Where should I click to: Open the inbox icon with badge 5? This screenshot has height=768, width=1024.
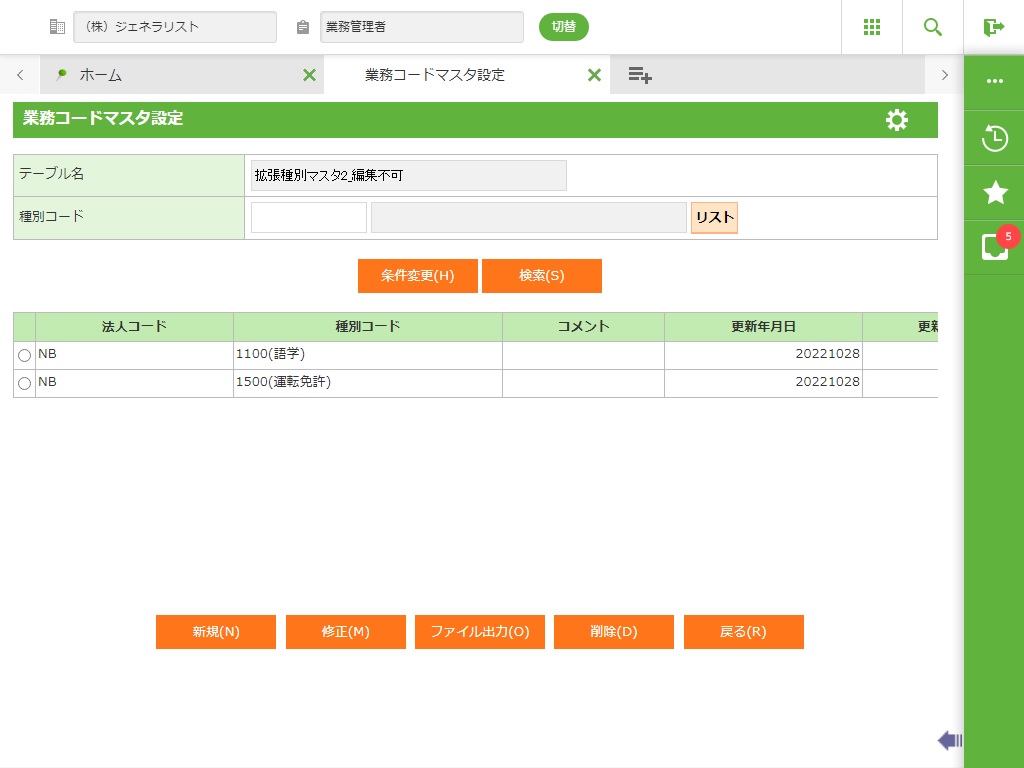[x=994, y=247]
